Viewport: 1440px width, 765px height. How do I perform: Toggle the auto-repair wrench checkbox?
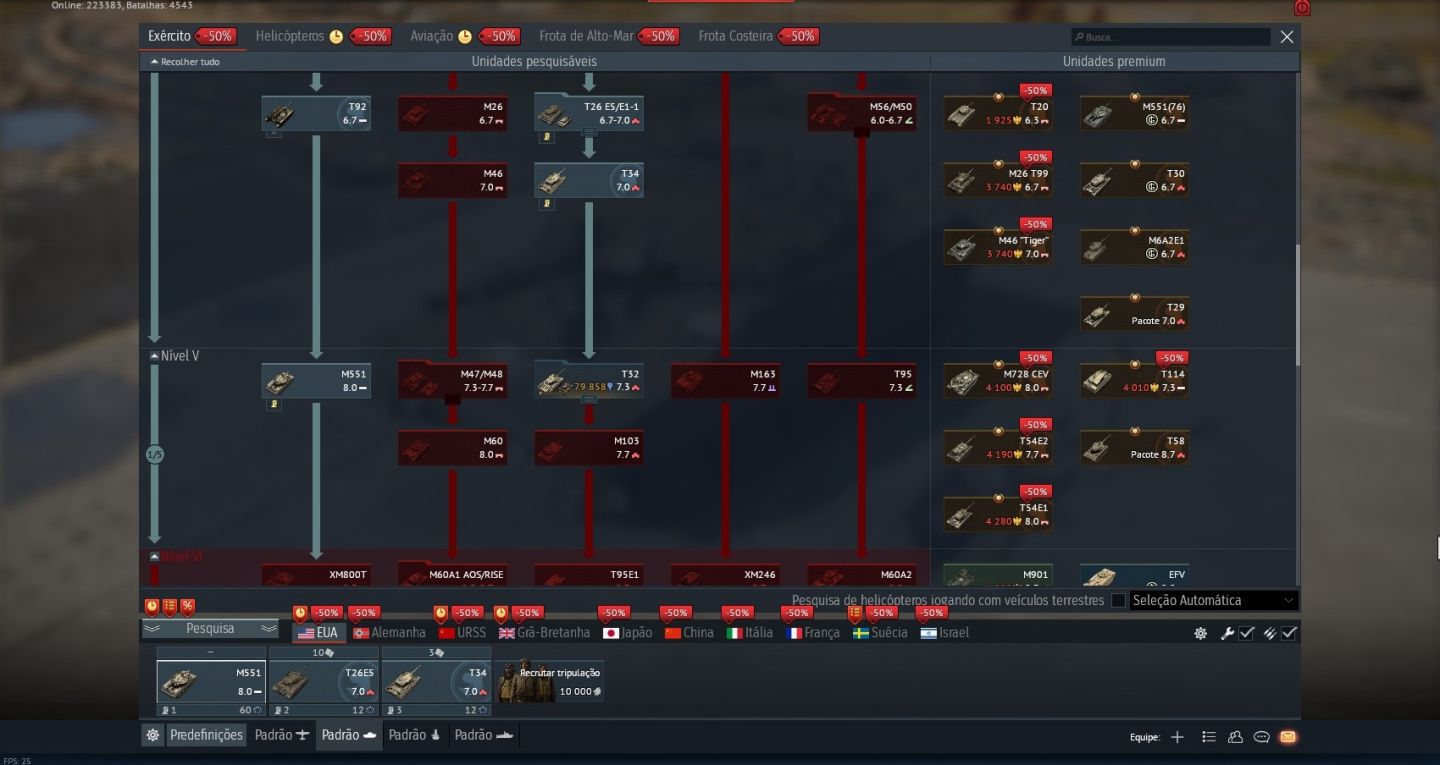click(x=1247, y=633)
